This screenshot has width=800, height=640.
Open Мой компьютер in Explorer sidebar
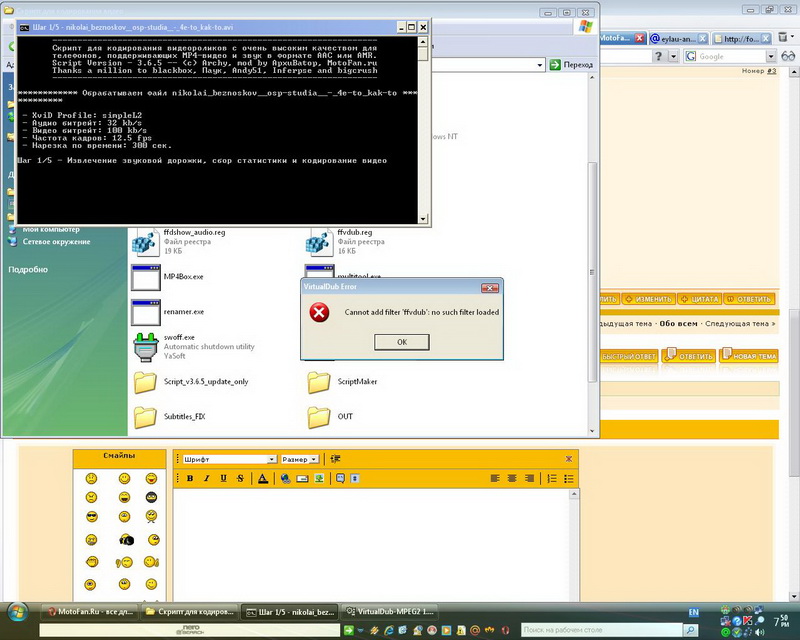coord(51,230)
